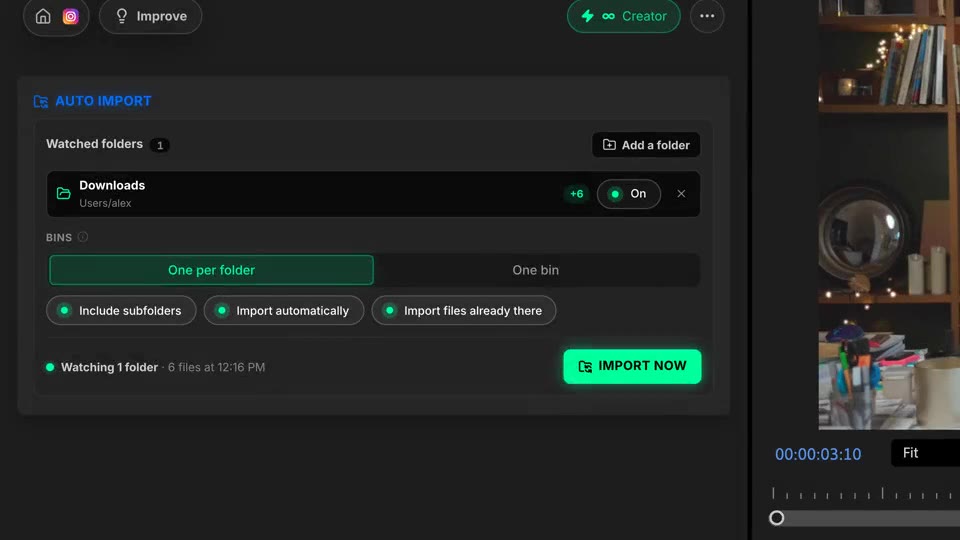Remove the Downloads watched folder

point(681,193)
